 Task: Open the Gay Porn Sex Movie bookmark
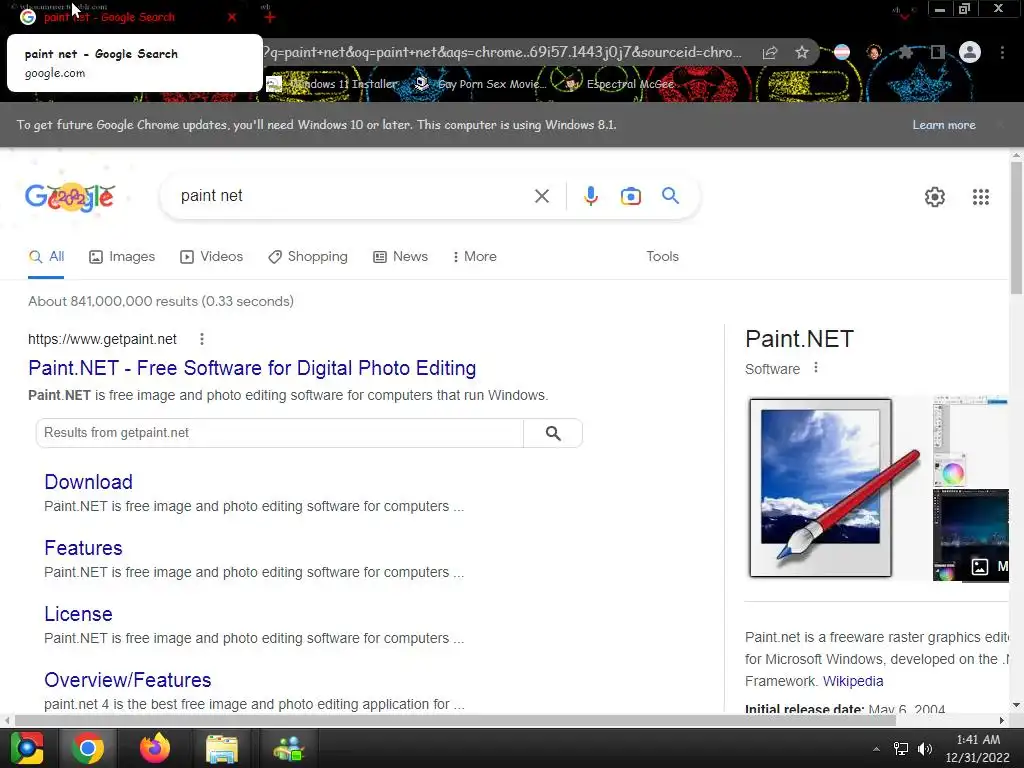tap(481, 84)
